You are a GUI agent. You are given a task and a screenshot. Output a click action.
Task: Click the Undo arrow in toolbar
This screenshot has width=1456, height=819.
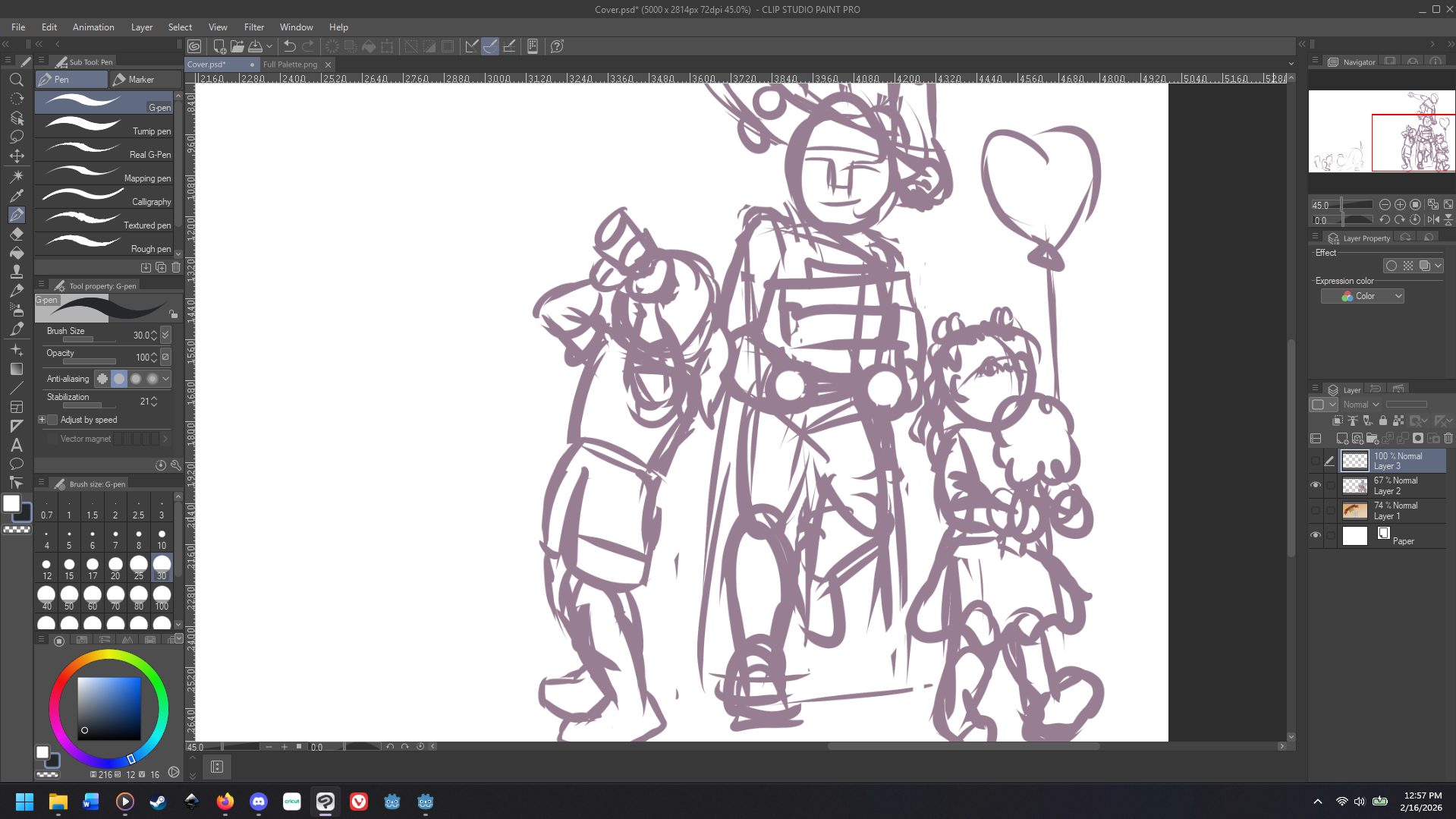pos(289,46)
